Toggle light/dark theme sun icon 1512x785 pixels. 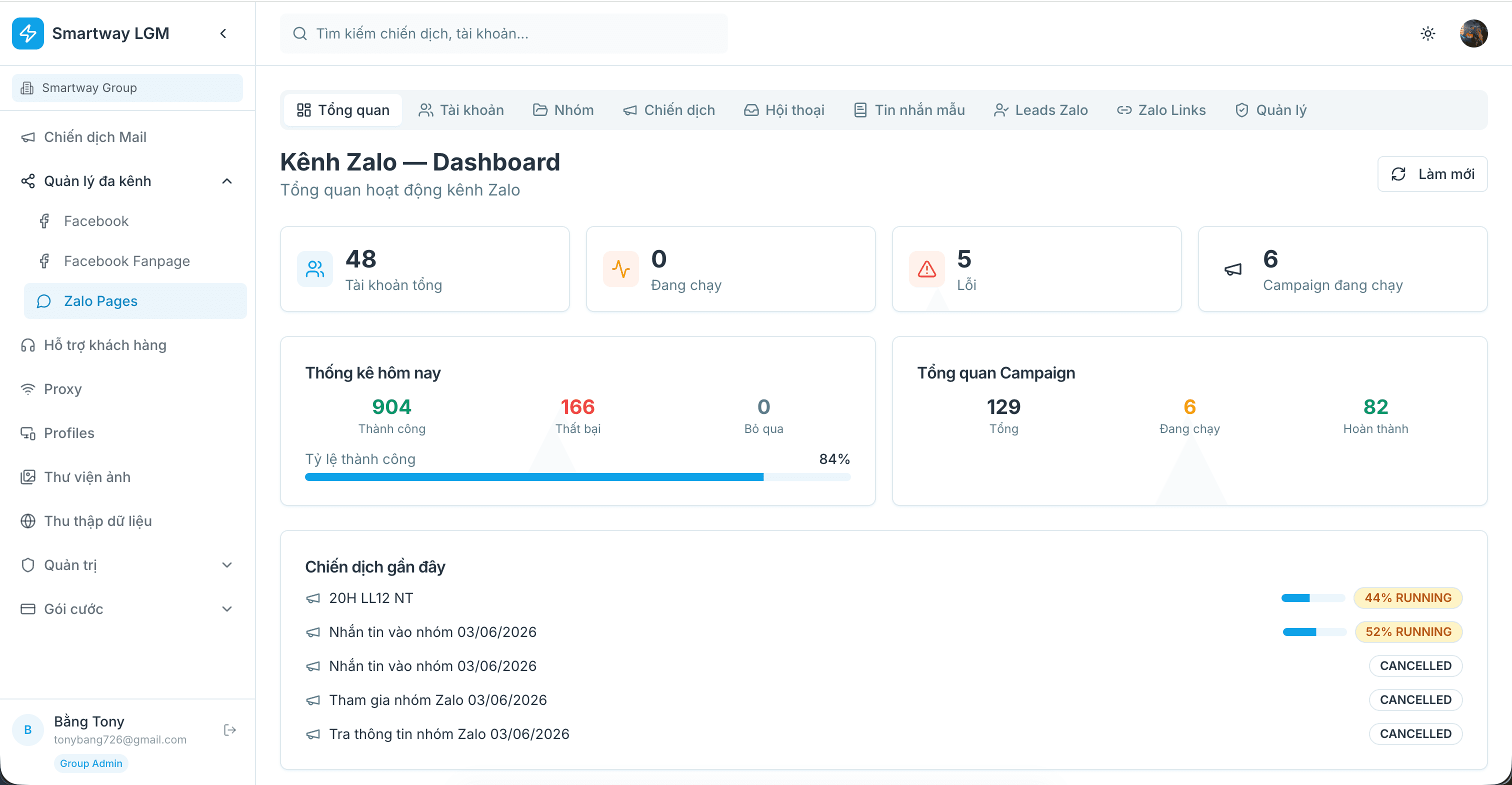1427,33
